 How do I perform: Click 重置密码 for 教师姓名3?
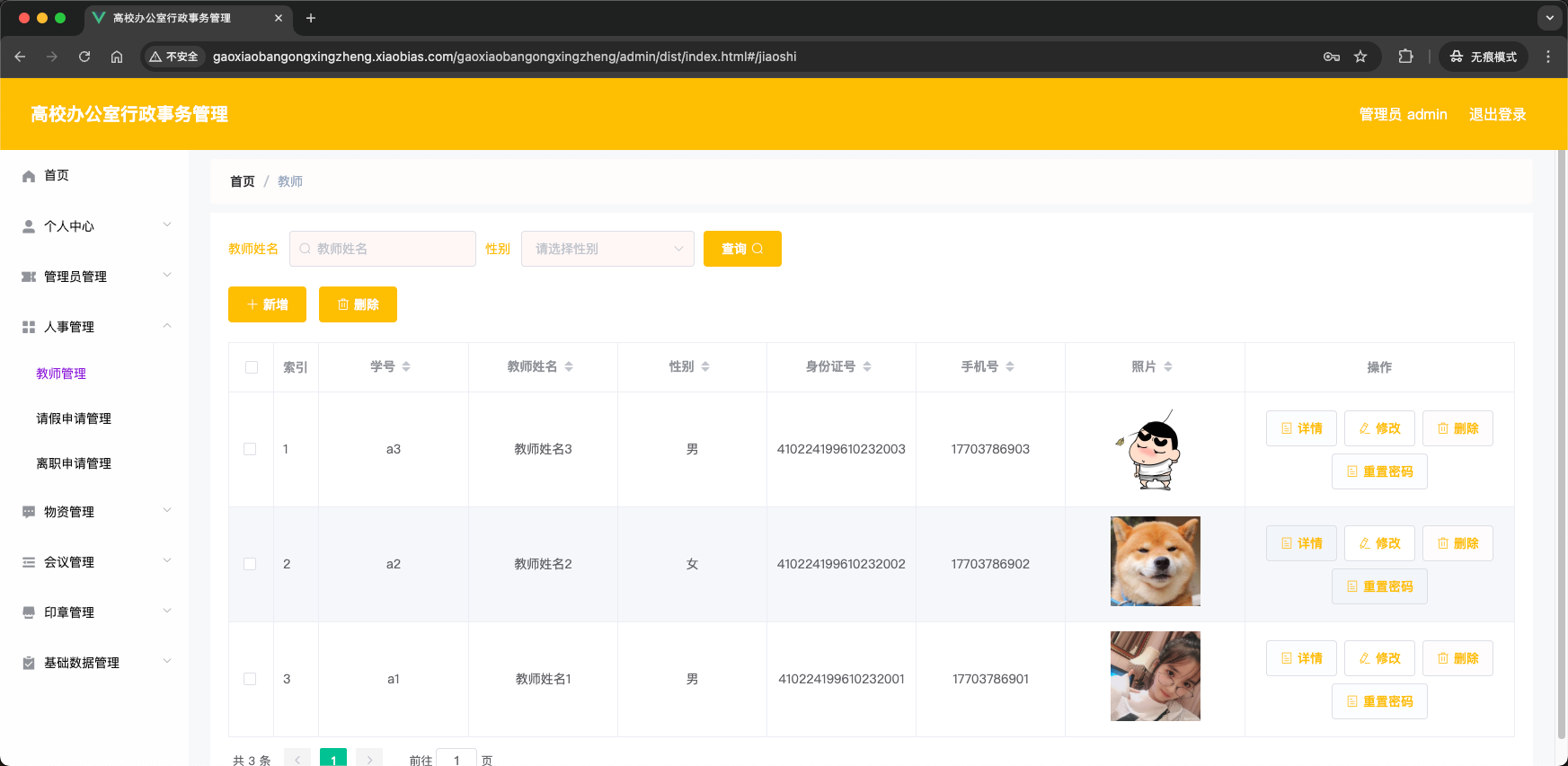pyautogui.click(x=1379, y=471)
